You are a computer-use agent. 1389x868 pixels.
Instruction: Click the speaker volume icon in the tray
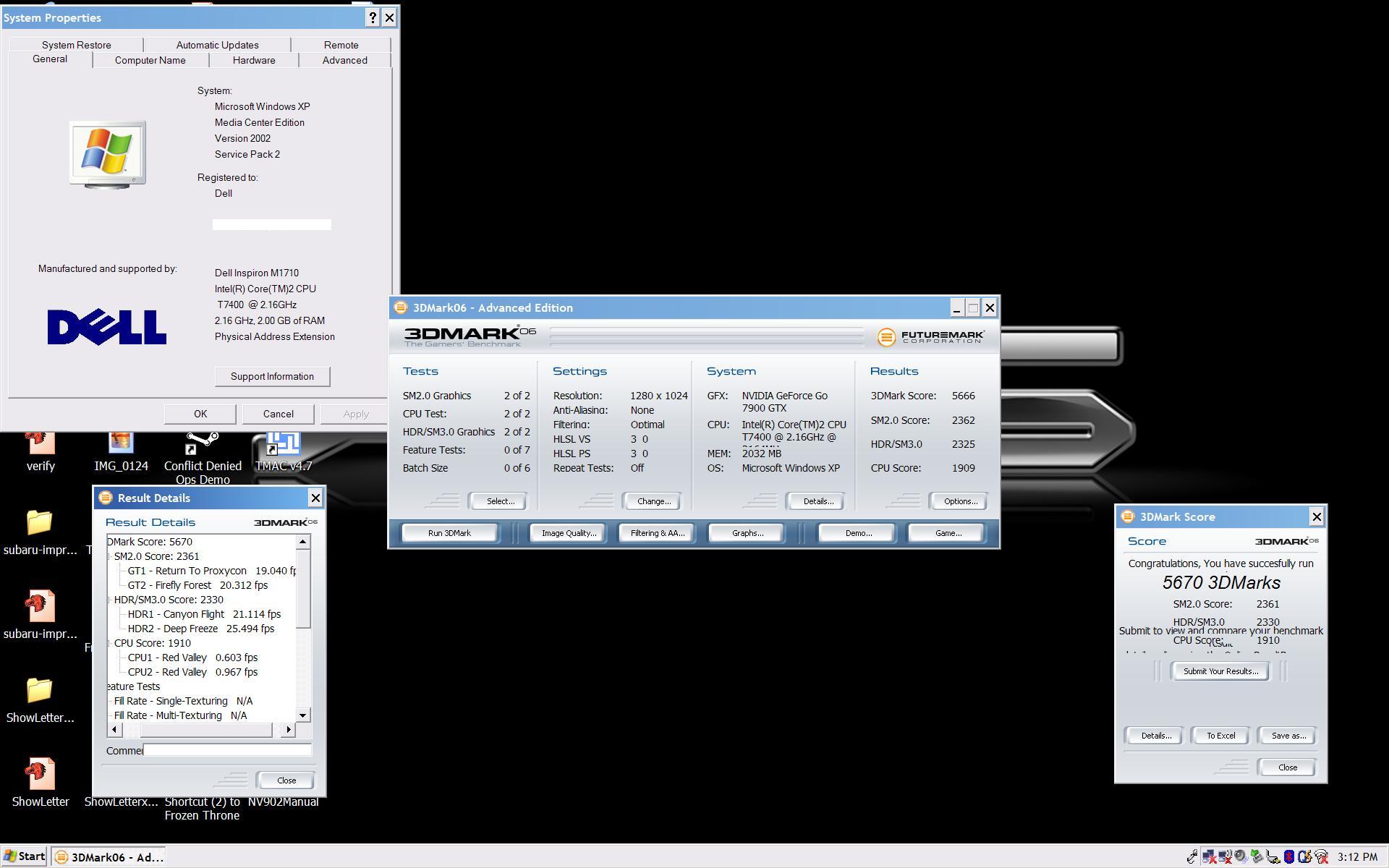[x=1241, y=856]
